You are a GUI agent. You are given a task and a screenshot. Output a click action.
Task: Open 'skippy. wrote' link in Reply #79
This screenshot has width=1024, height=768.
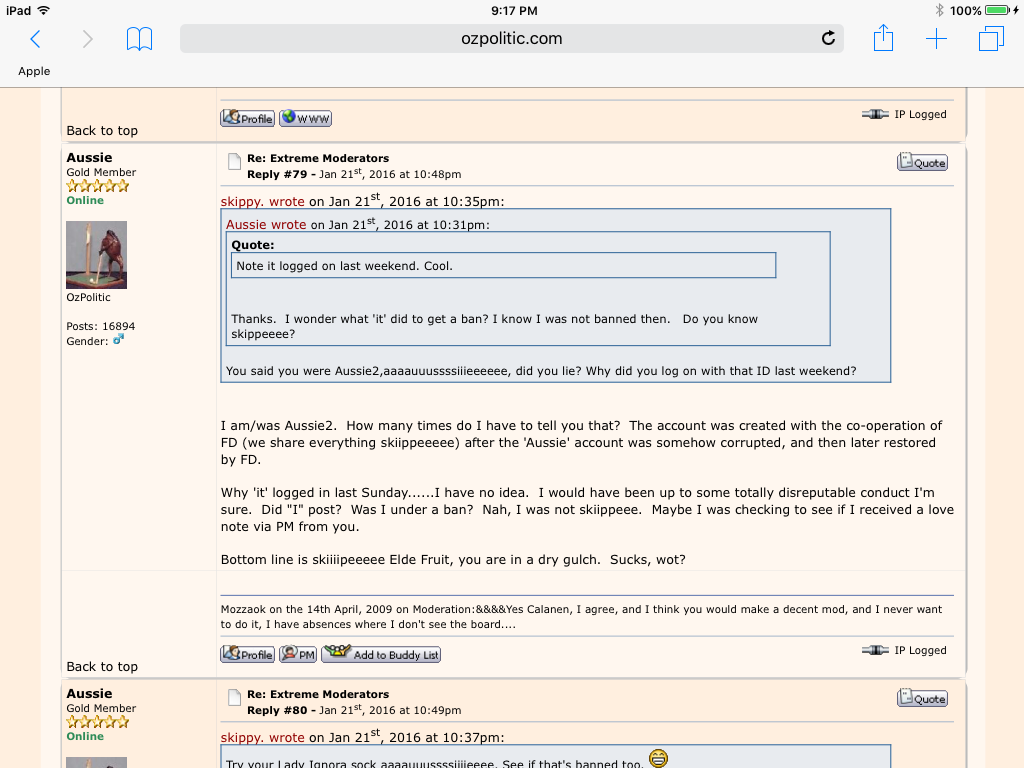[x=262, y=201]
